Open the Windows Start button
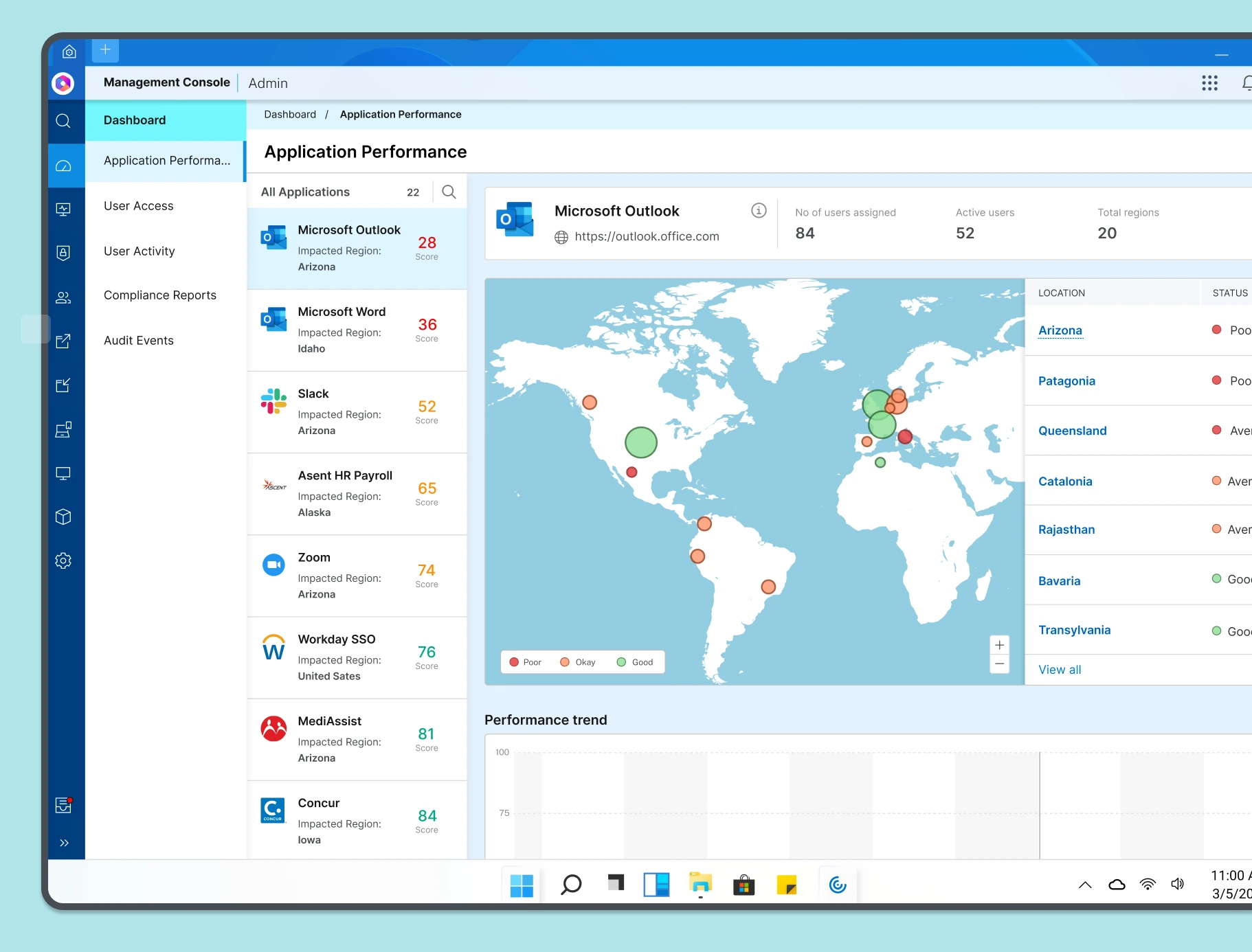Image resolution: width=1252 pixels, height=952 pixels. click(x=522, y=885)
